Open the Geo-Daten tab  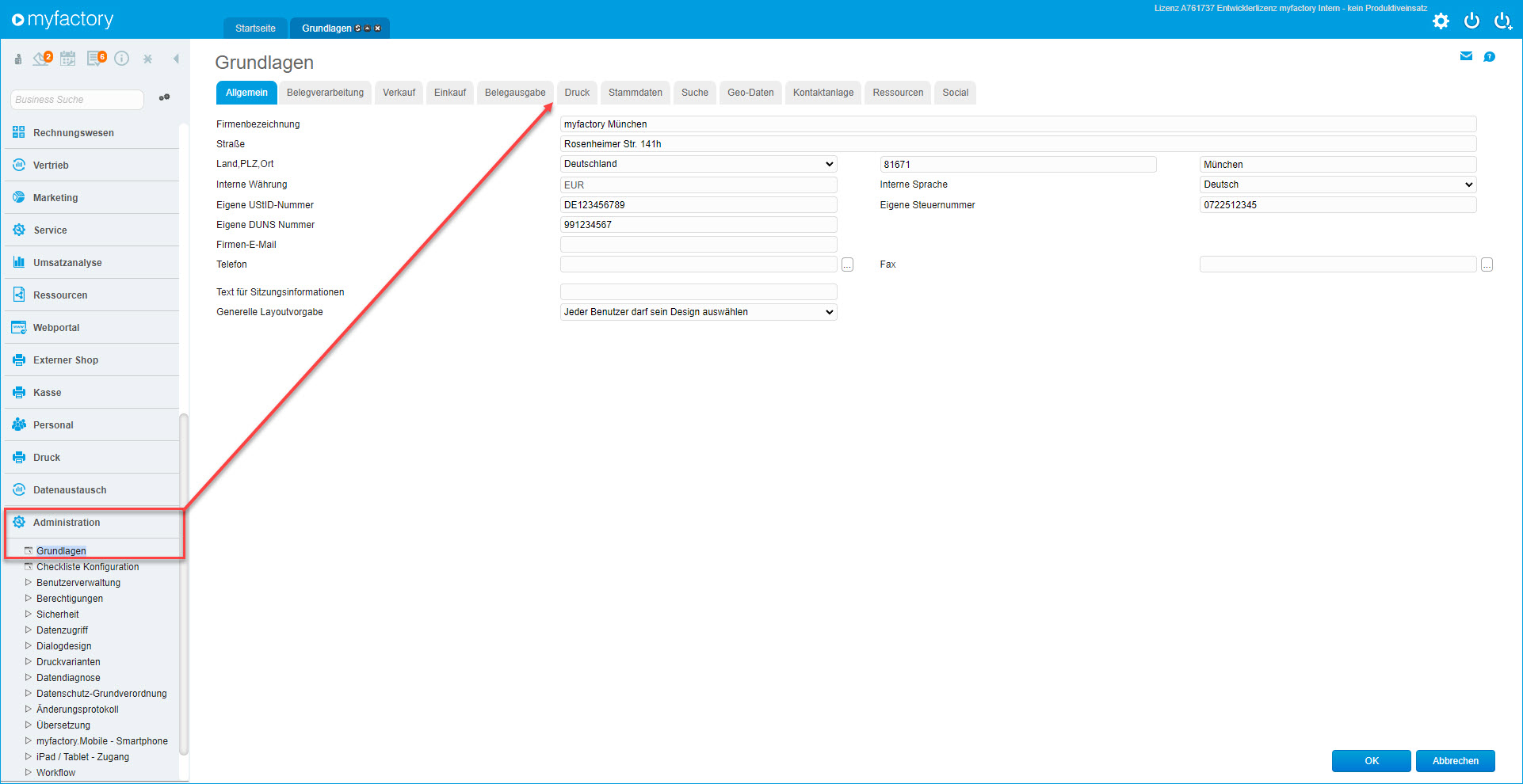coord(750,93)
